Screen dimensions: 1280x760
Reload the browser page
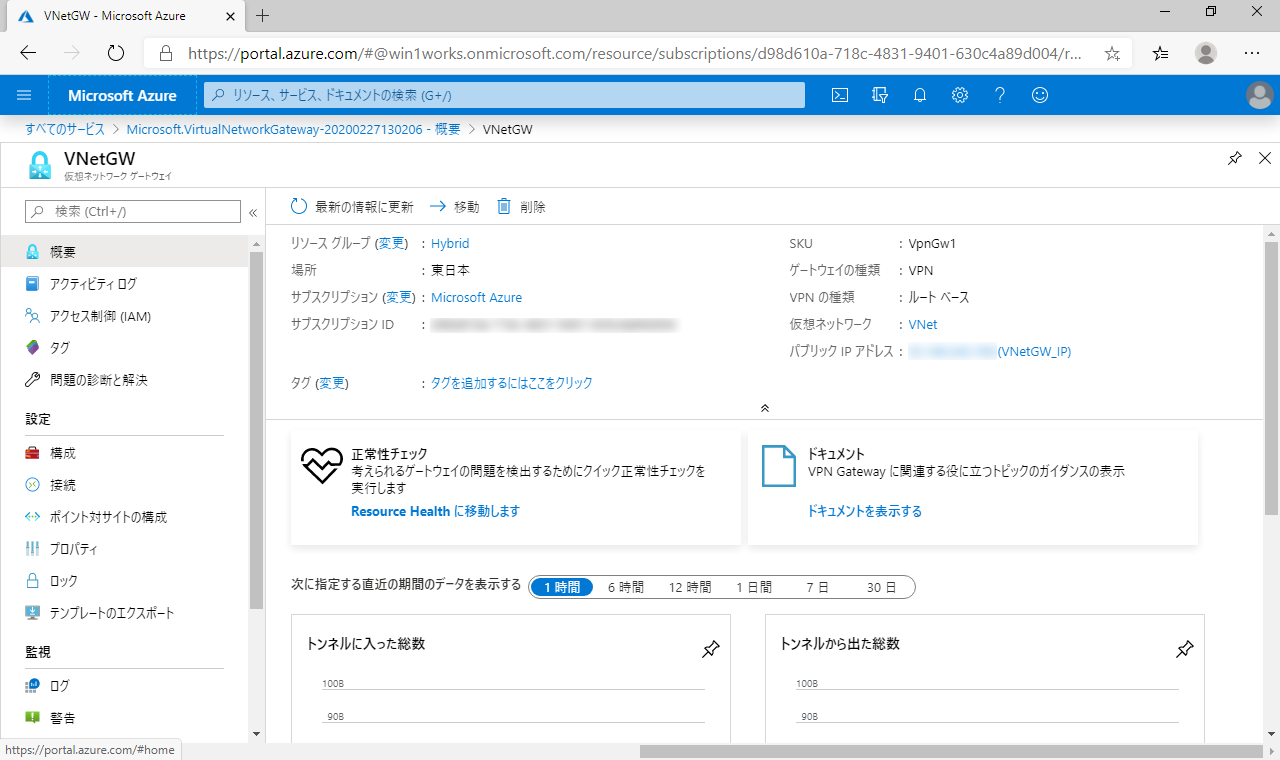115,53
